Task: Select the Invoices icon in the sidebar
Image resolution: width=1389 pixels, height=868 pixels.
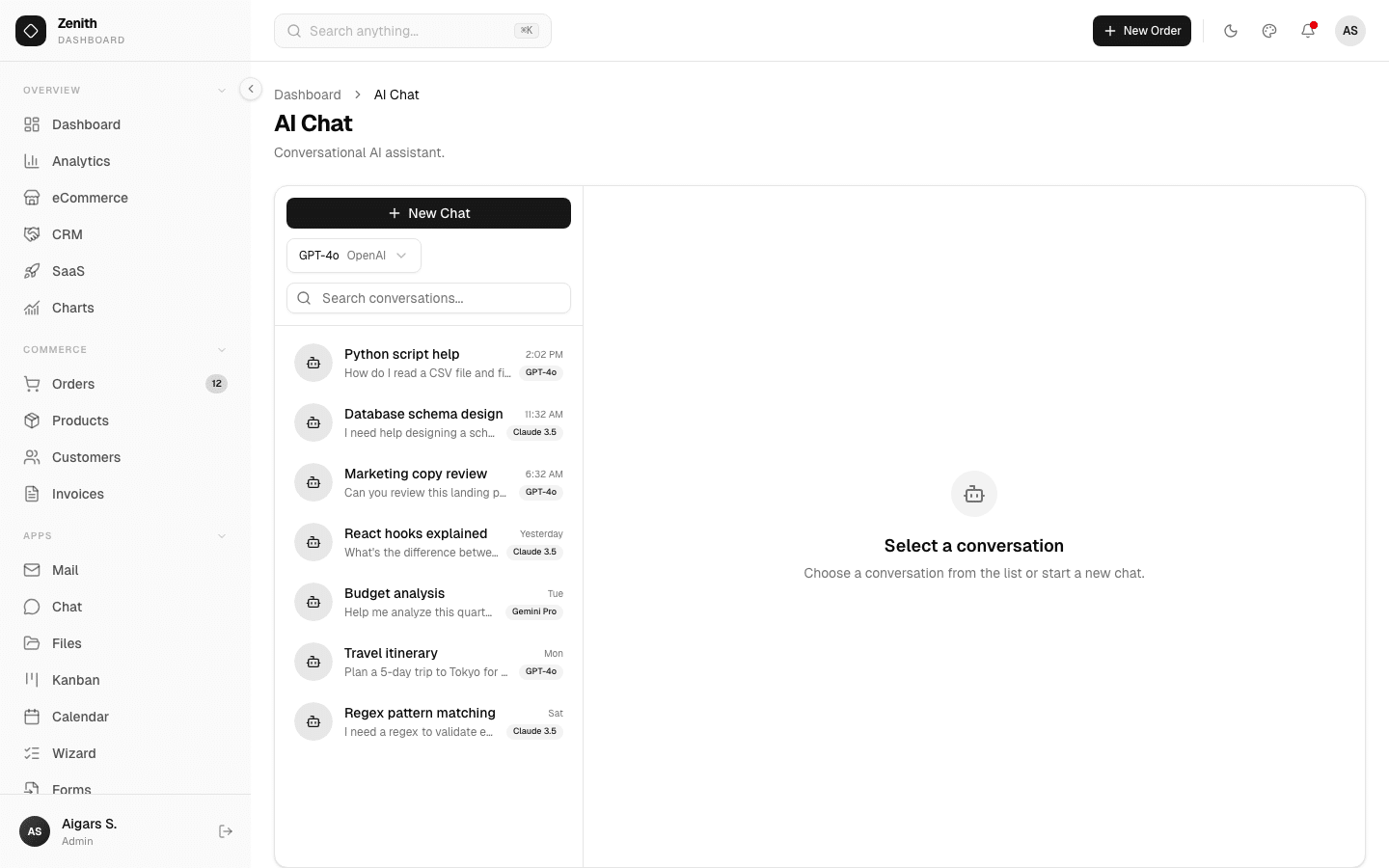Action: [x=33, y=494]
